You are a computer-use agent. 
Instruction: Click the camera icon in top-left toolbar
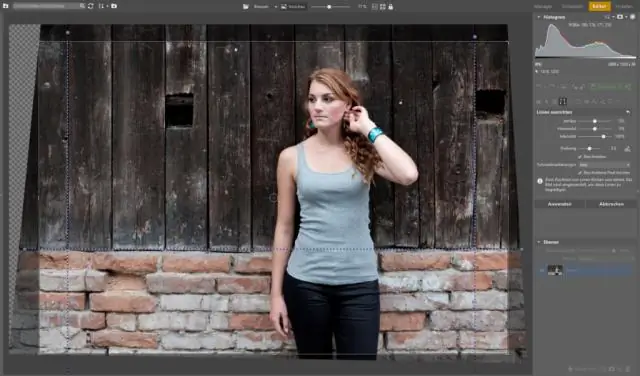click(x=114, y=6)
